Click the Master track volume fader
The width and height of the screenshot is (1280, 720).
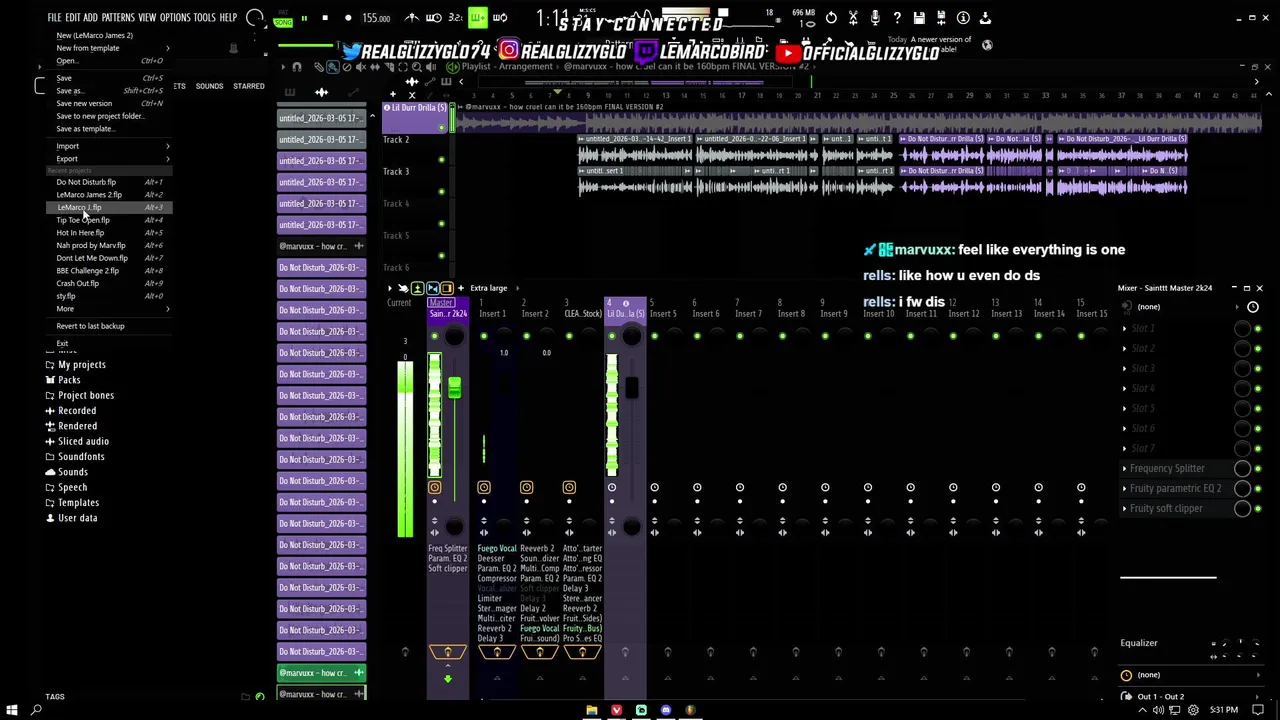click(x=454, y=388)
